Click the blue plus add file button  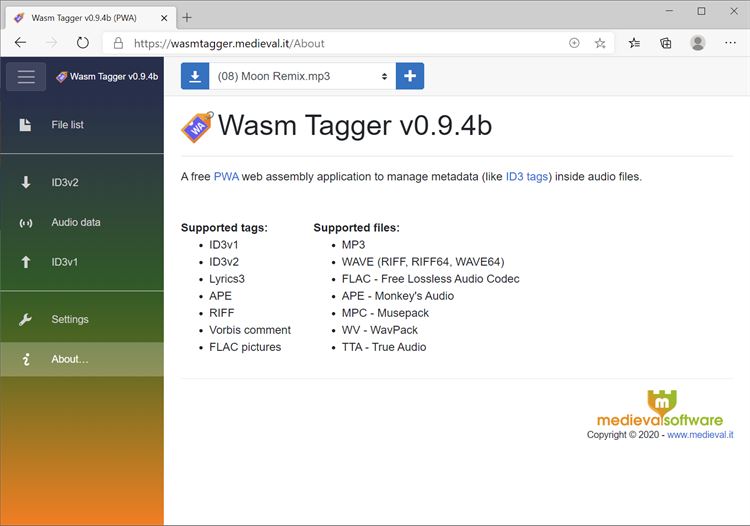(410, 76)
